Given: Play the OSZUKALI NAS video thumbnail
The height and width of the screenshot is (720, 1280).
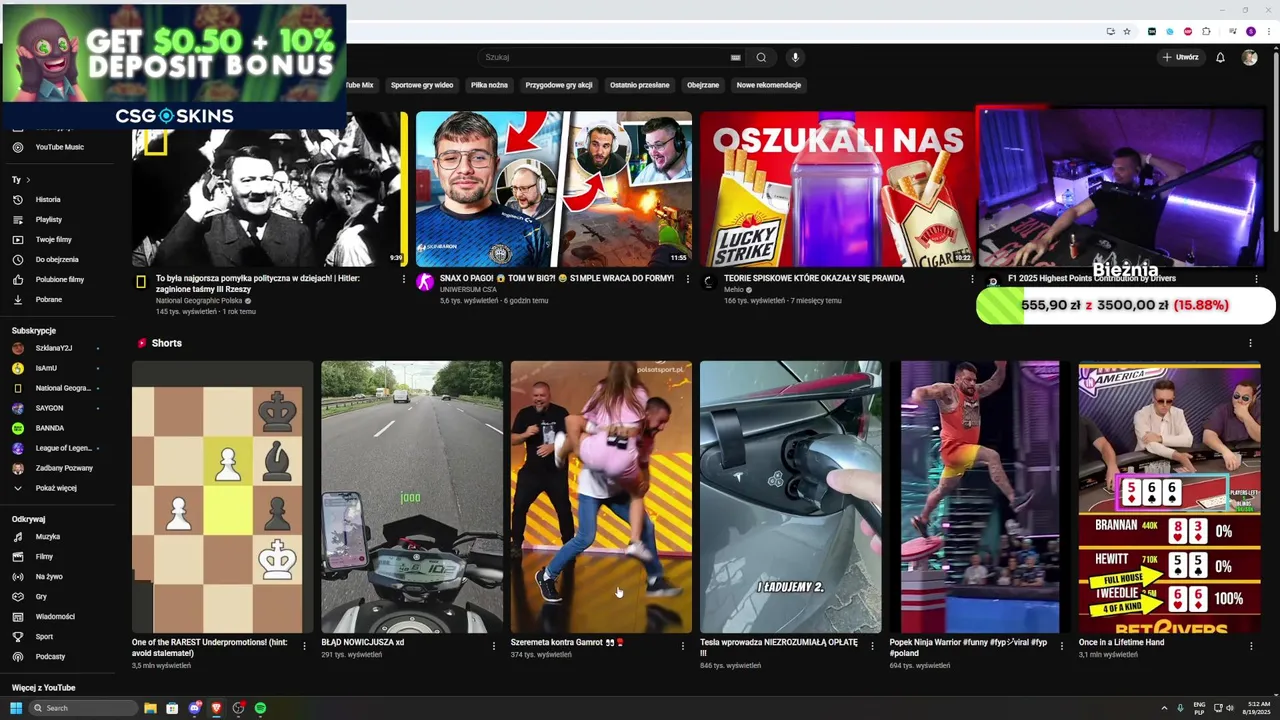Looking at the screenshot, I should pyautogui.click(x=837, y=189).
